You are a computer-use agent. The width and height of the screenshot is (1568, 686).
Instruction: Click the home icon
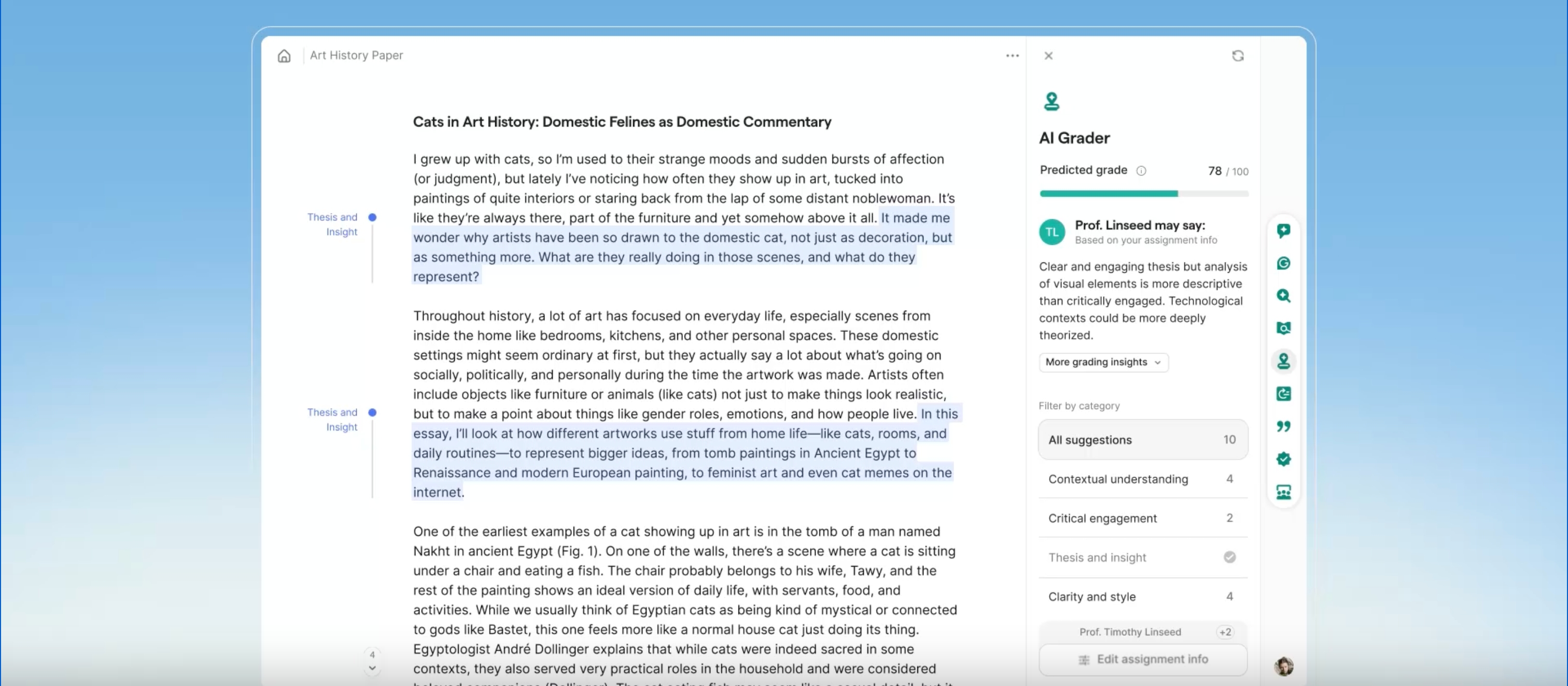click(x=284, y=56)
